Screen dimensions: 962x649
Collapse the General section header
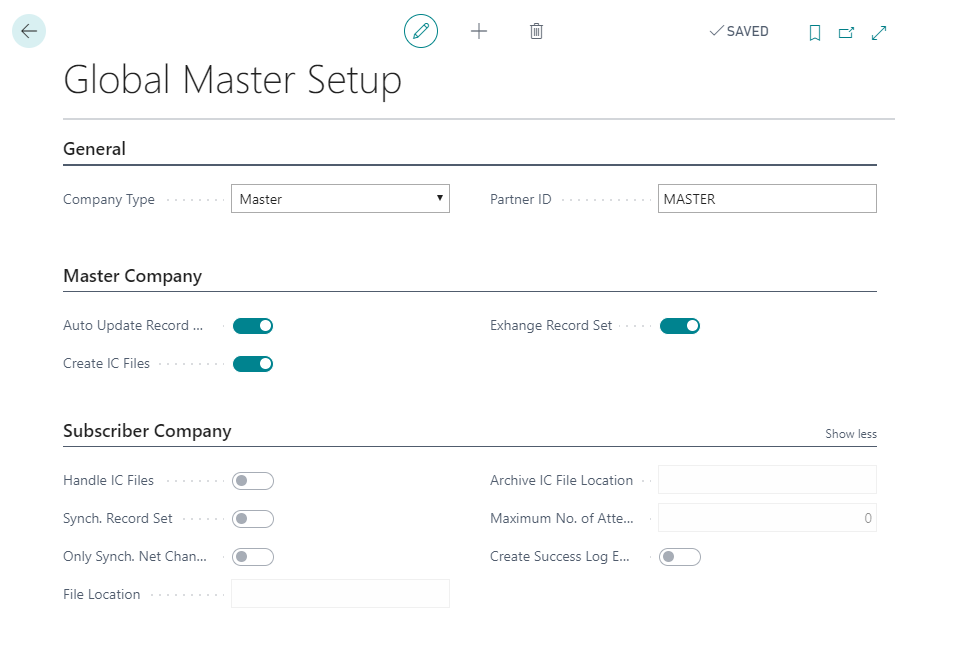[94, 149]
